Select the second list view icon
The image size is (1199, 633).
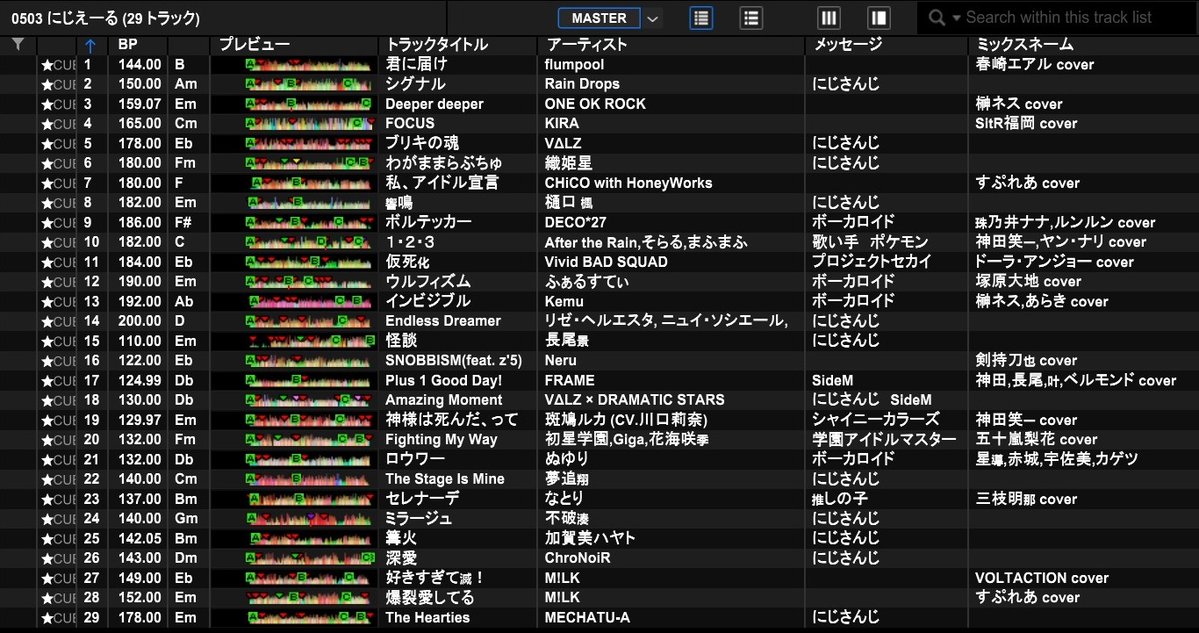(751, 18)
